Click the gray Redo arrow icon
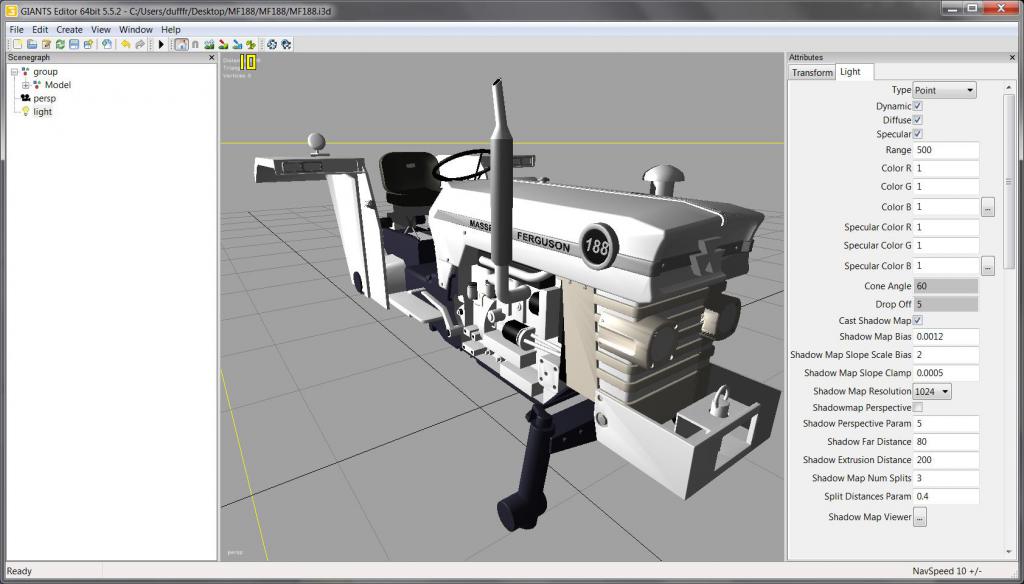This screenshot has width=1024, height=584. [x=140, y=44]
